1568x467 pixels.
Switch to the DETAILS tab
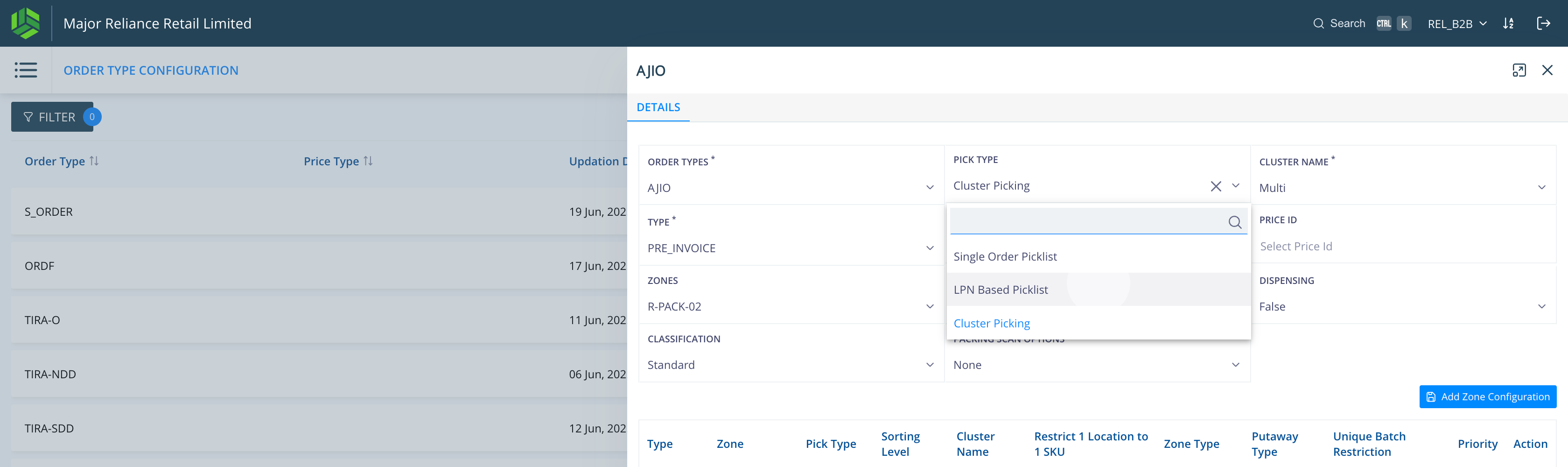658,107
